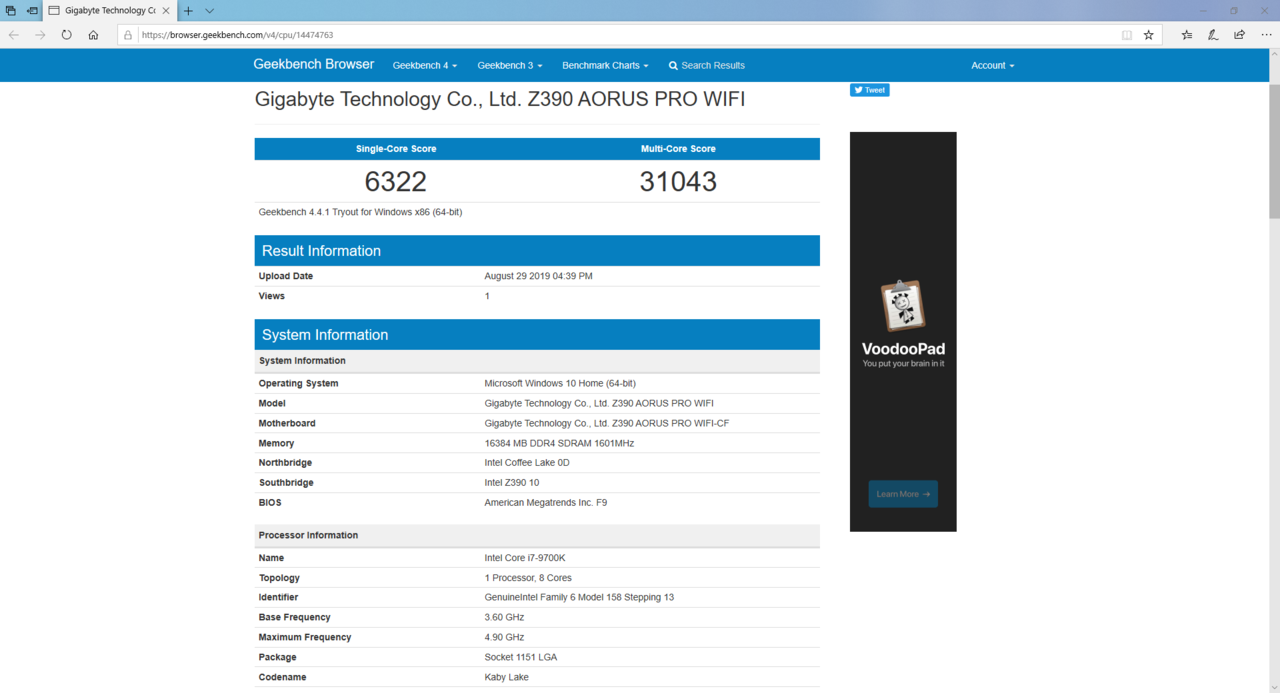
Task: Open Search Results
Action: click(x=707, y=65)
